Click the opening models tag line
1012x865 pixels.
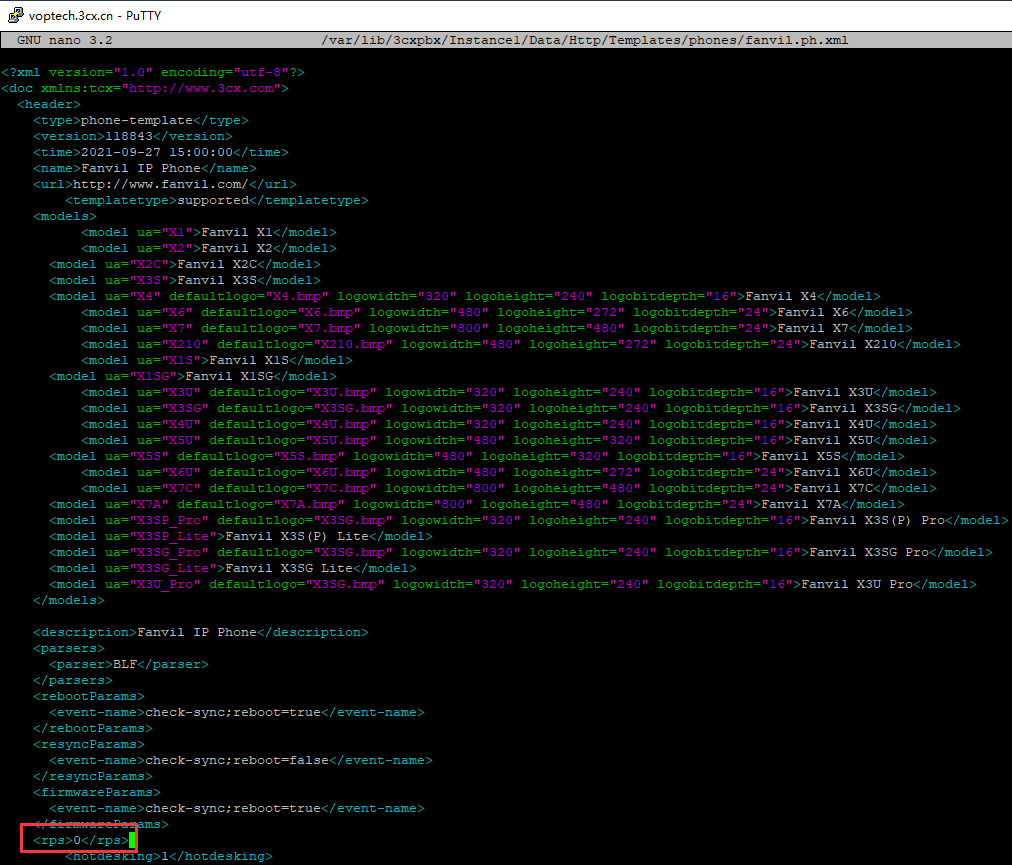[65, 216]
